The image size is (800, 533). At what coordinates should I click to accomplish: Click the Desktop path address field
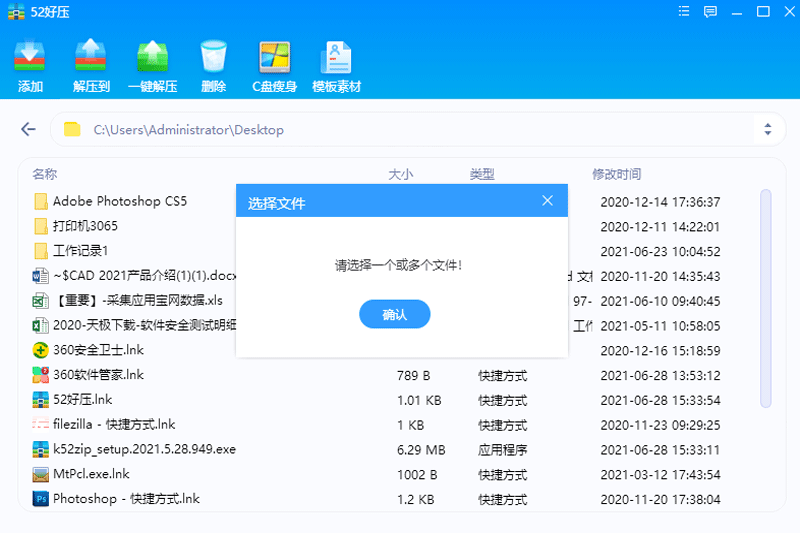[x=400, y=129]
